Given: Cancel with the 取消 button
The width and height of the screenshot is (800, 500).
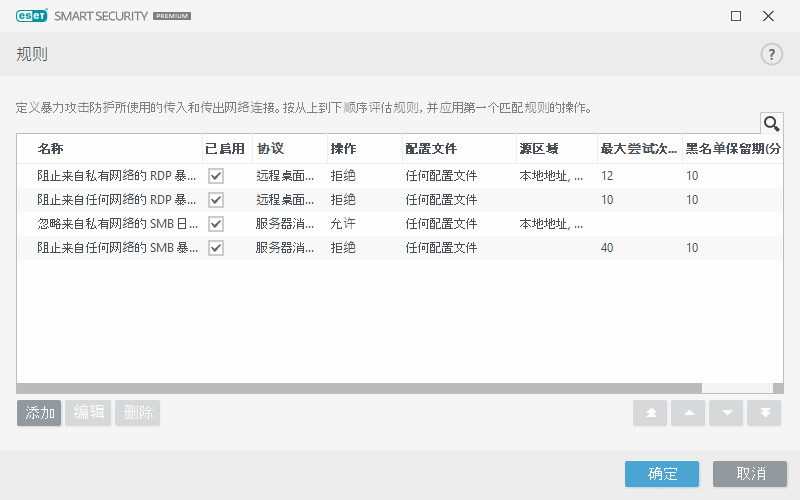Looking at the screenshot, I should (750, 474).
